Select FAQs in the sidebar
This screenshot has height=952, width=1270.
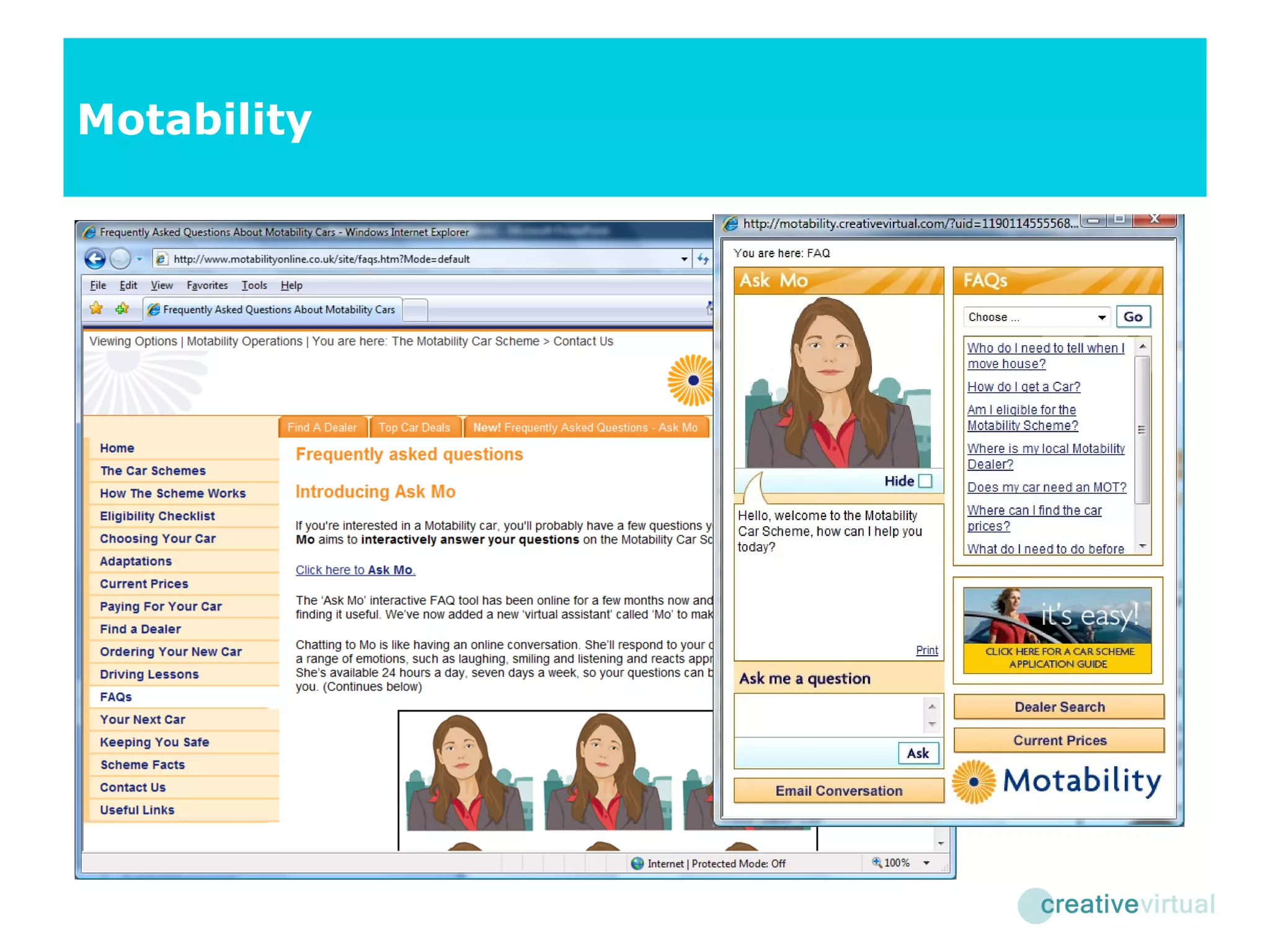click(116, 697)
